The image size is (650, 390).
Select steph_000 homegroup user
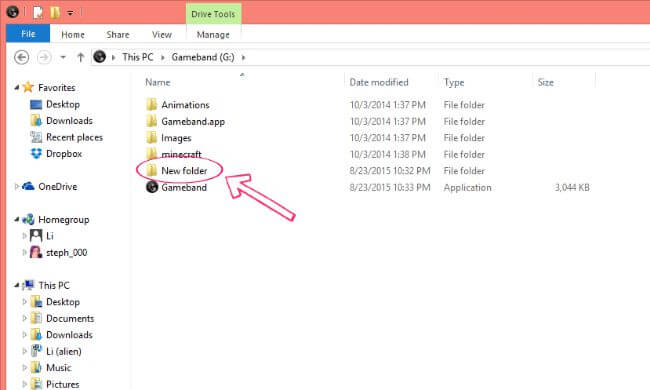click(x=66, y=252)
